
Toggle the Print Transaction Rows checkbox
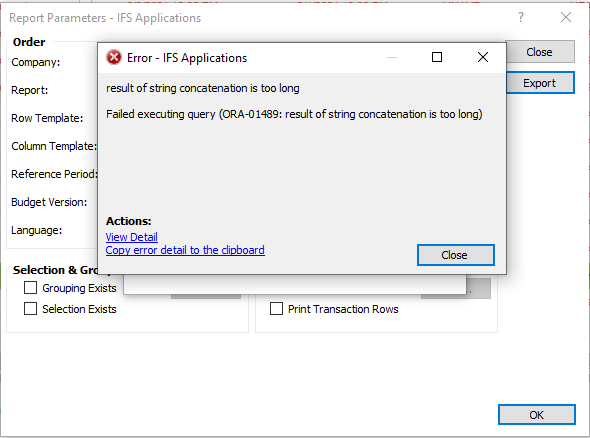[277, 309]
